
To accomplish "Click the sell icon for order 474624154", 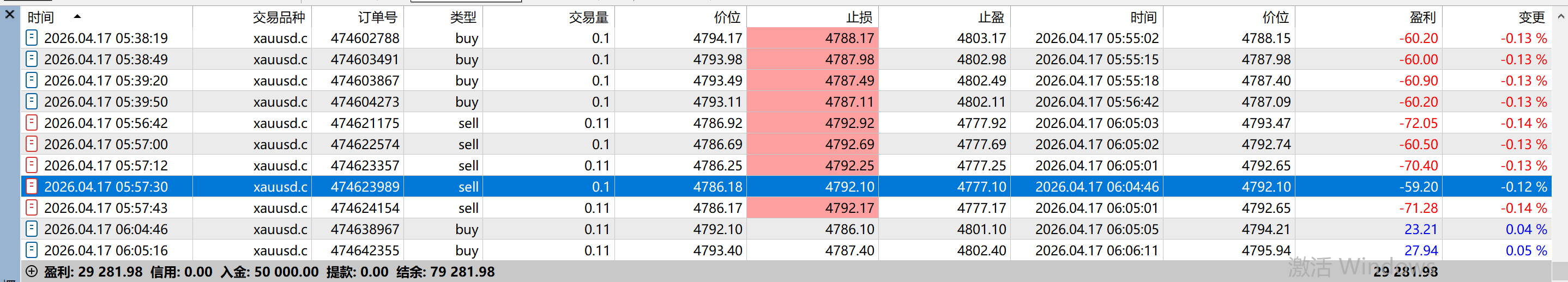I will (32, 208).
